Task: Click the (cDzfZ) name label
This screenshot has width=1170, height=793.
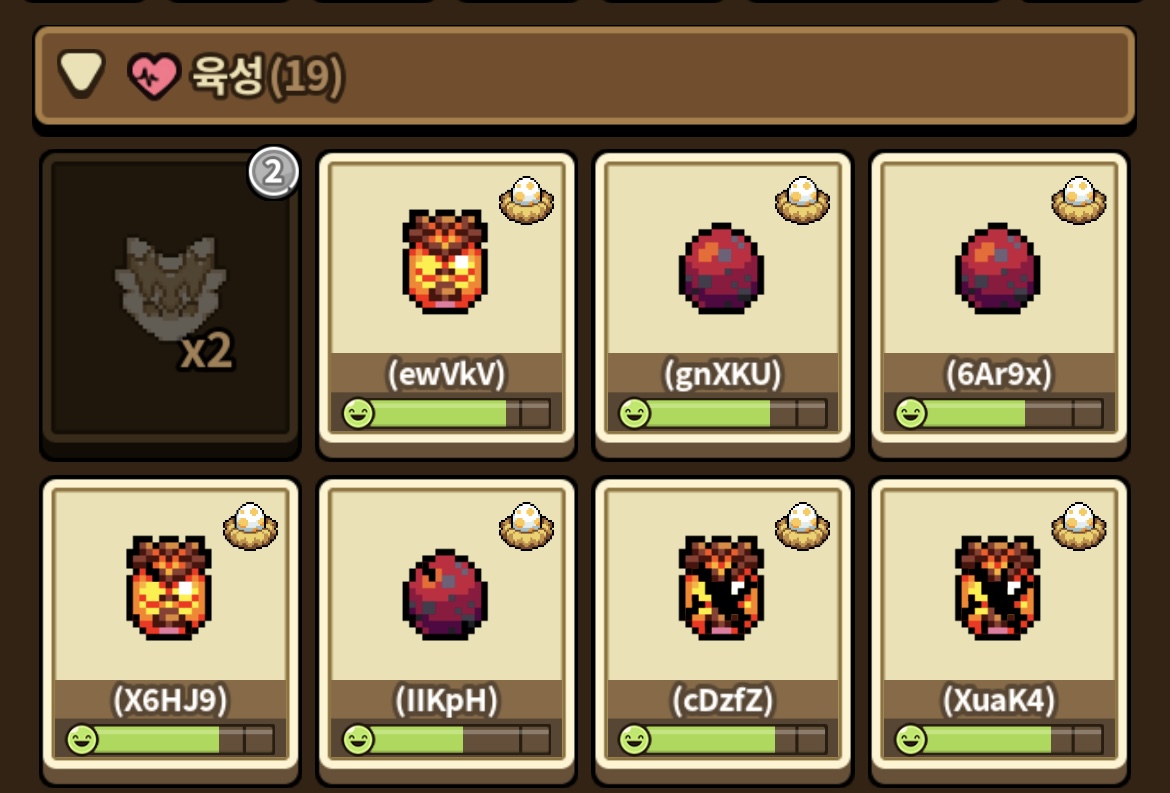Action: pos(722,700)
